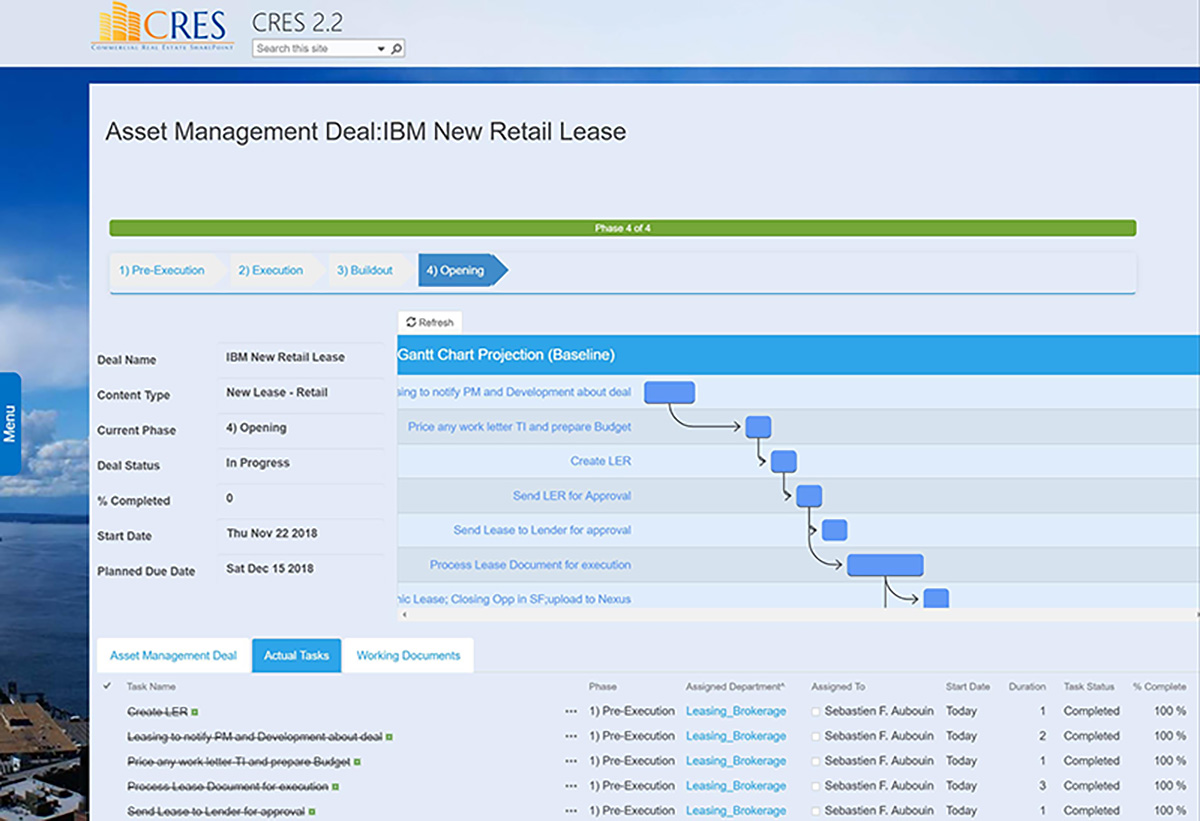Screen dimensions: 1200x821
Task: Sort by the Task Status column header
Action: click(x=1089, y=687)
